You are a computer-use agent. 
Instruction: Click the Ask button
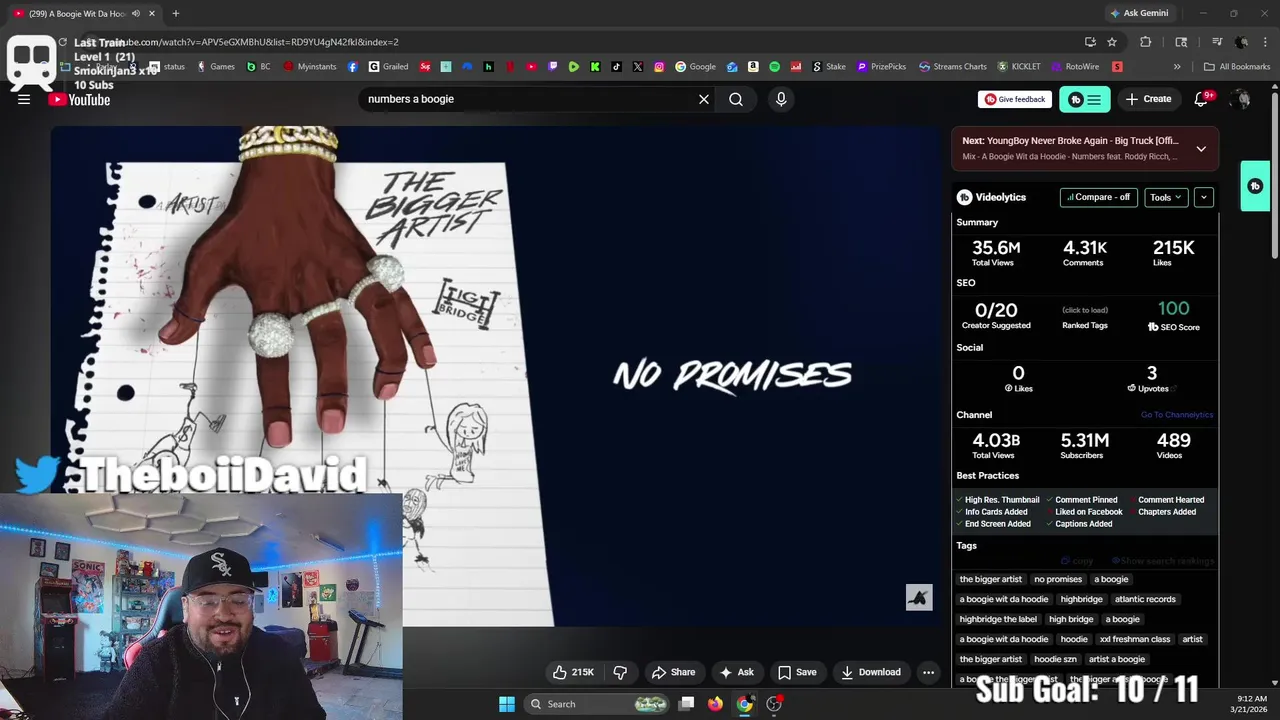click(736, 672)
